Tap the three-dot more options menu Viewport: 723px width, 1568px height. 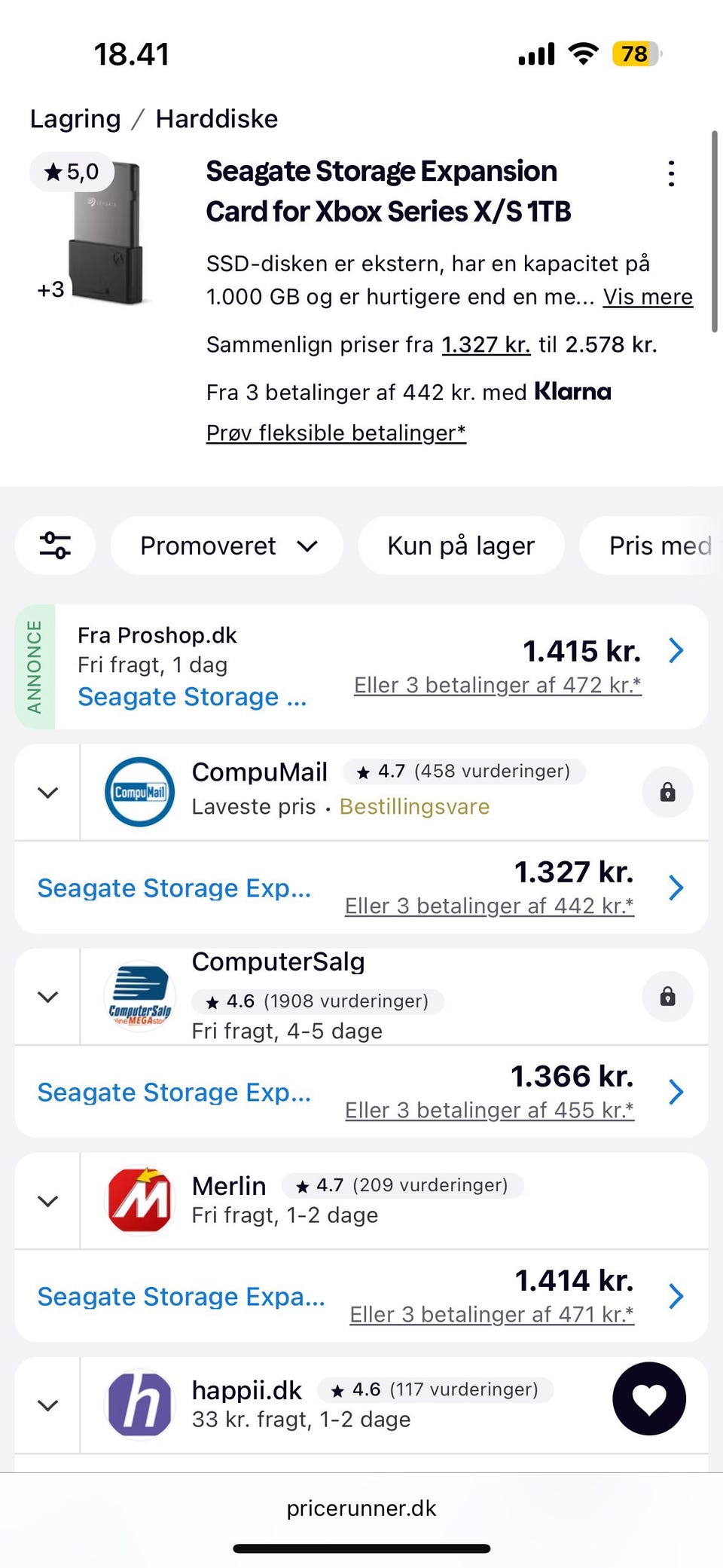coord(671,174)
